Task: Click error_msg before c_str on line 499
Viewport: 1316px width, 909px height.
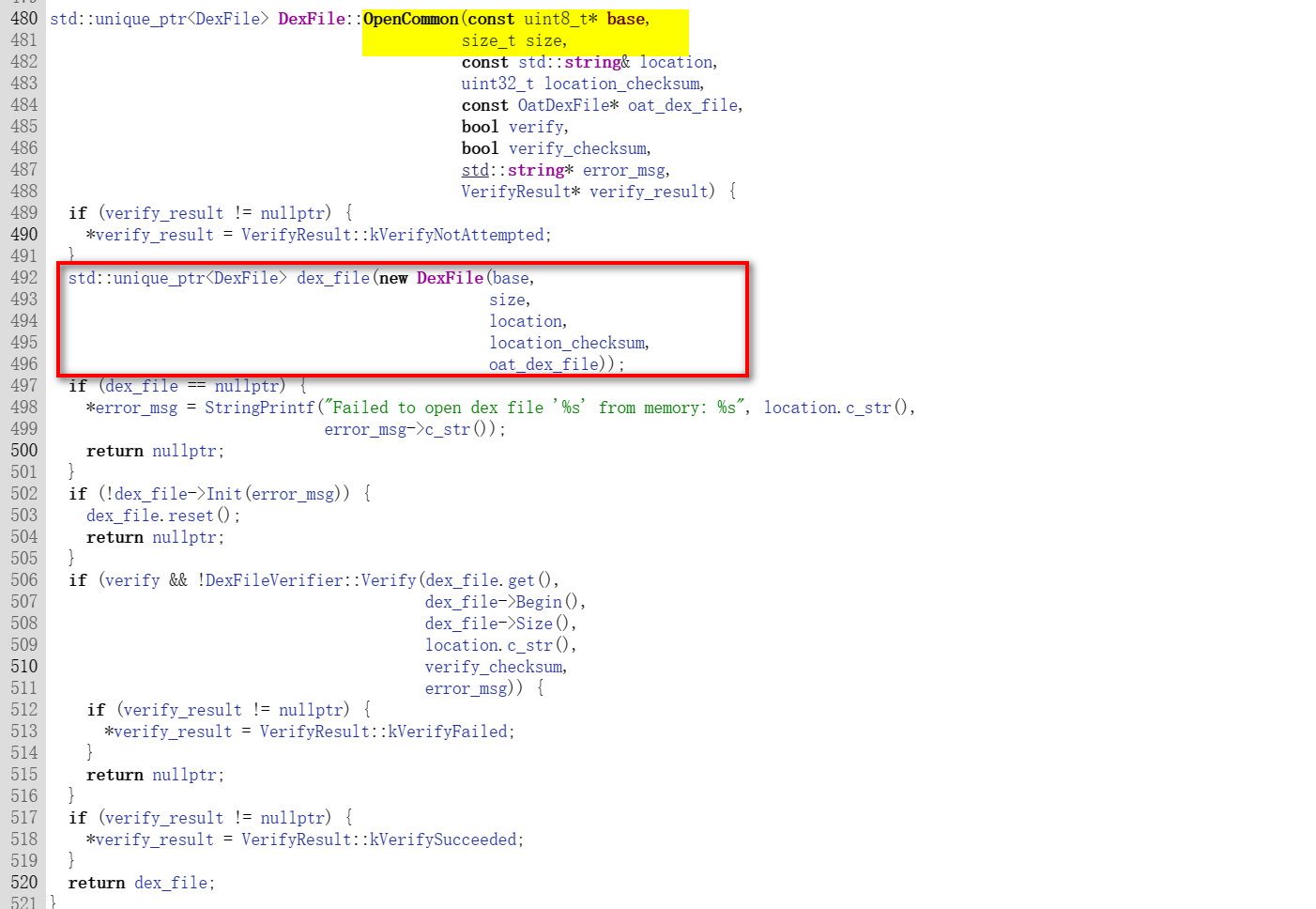Action: (x=365, y=429)
